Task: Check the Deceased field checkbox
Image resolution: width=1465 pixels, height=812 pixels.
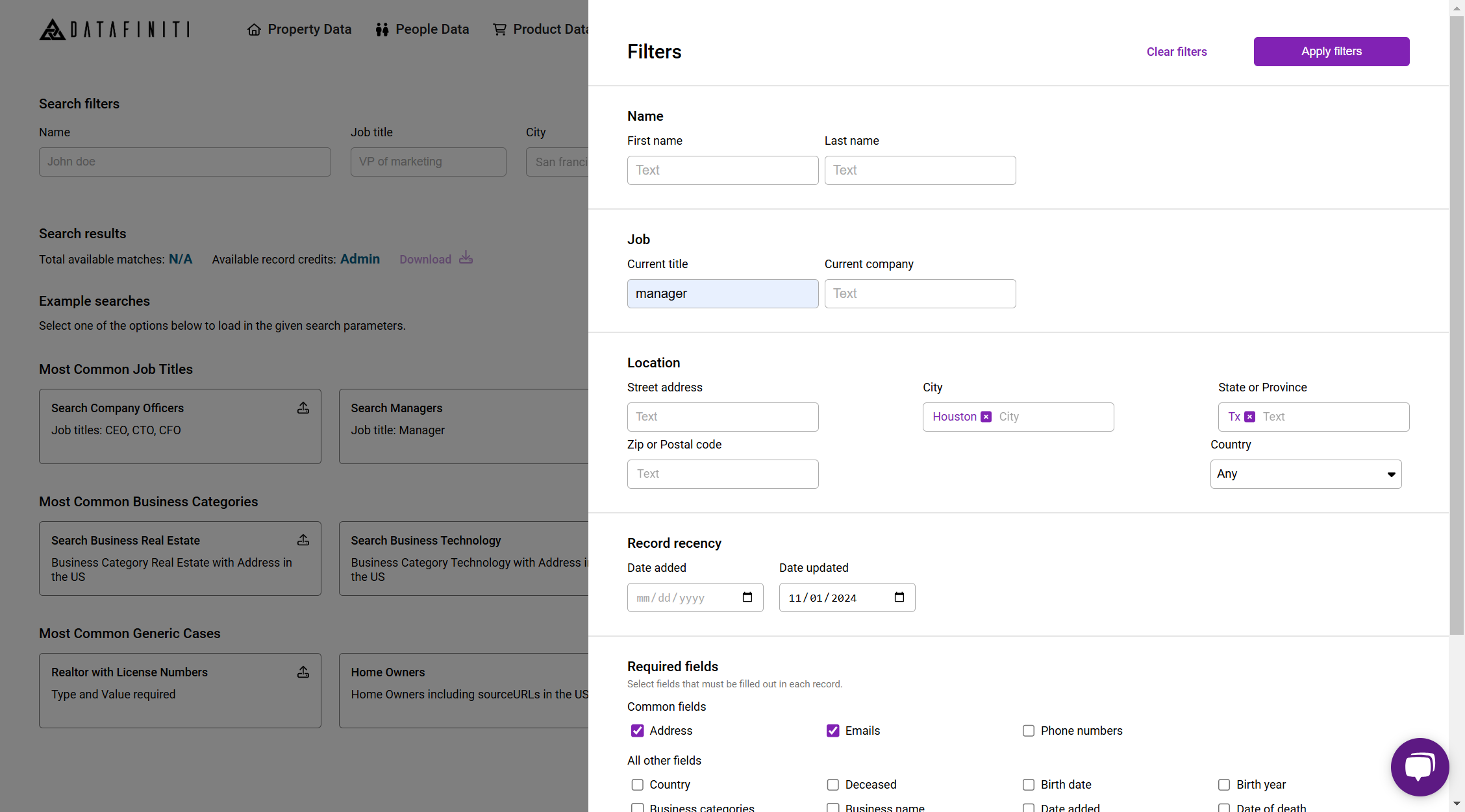Action: [x=833, y=785]
